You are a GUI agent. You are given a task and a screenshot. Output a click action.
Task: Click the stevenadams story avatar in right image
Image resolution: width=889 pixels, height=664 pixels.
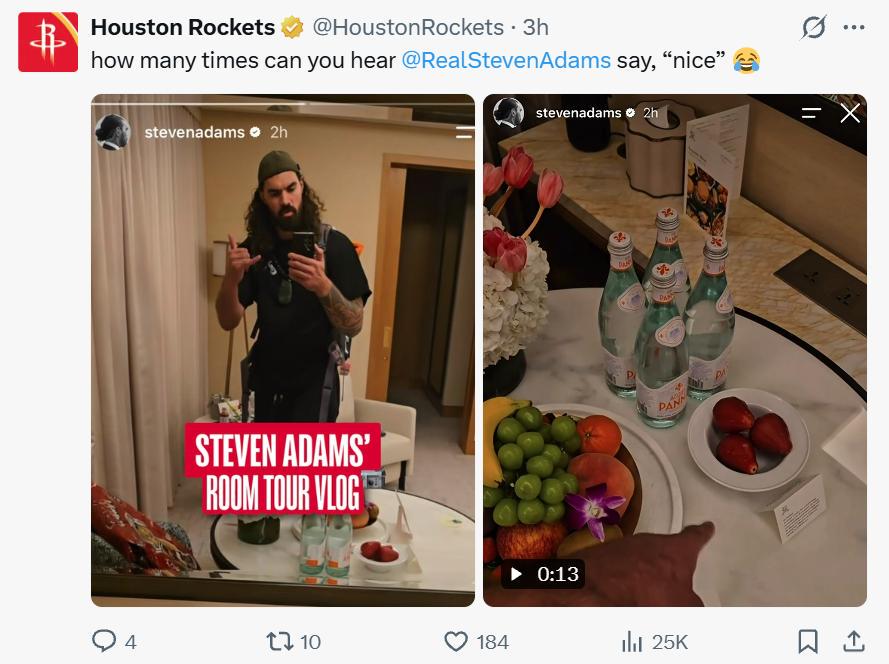tap(508, 112)
